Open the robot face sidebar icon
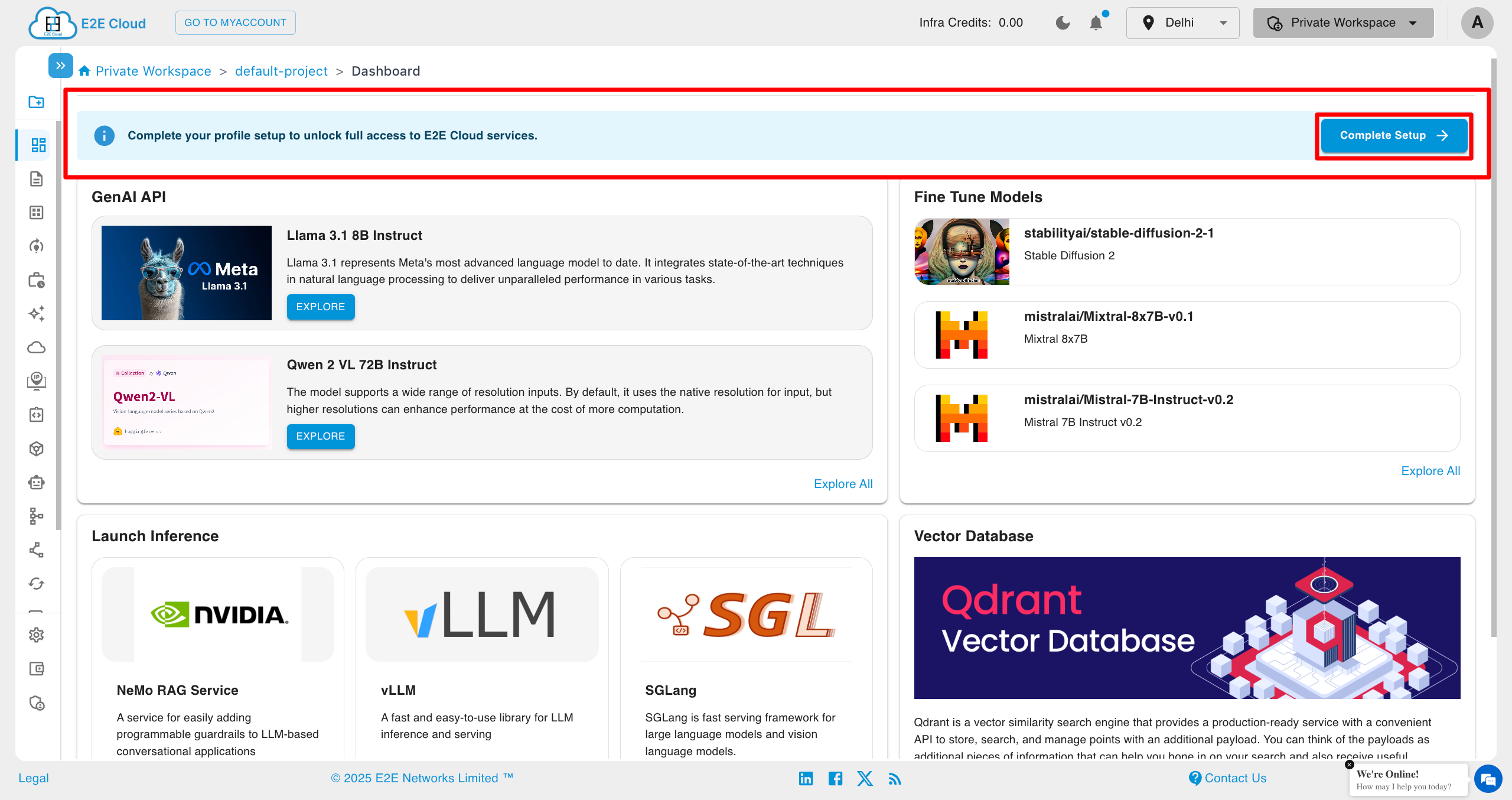 pyautogui.click(x=37, y=483)
